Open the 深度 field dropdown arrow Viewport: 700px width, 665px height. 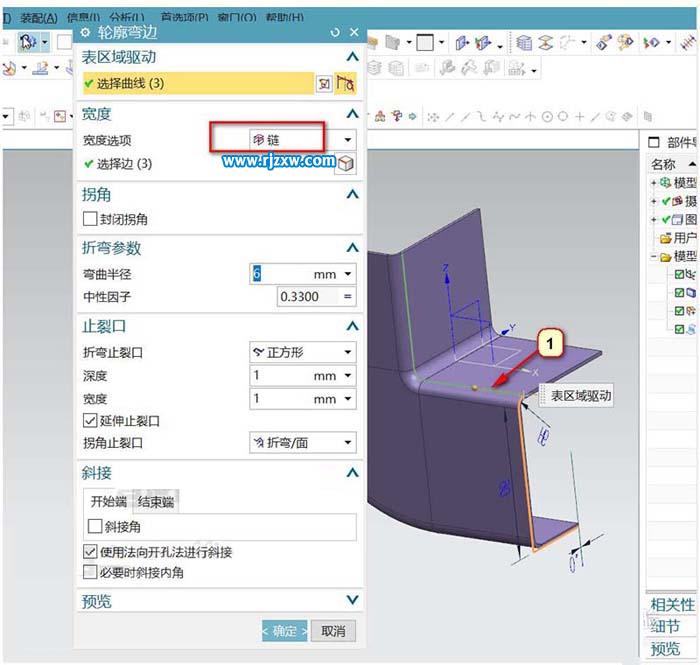[x=348, y=375]
